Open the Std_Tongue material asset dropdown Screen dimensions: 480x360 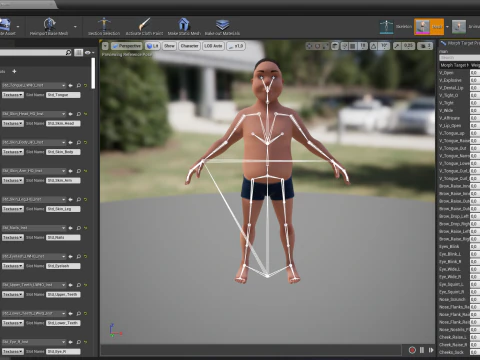coord(33,85)
